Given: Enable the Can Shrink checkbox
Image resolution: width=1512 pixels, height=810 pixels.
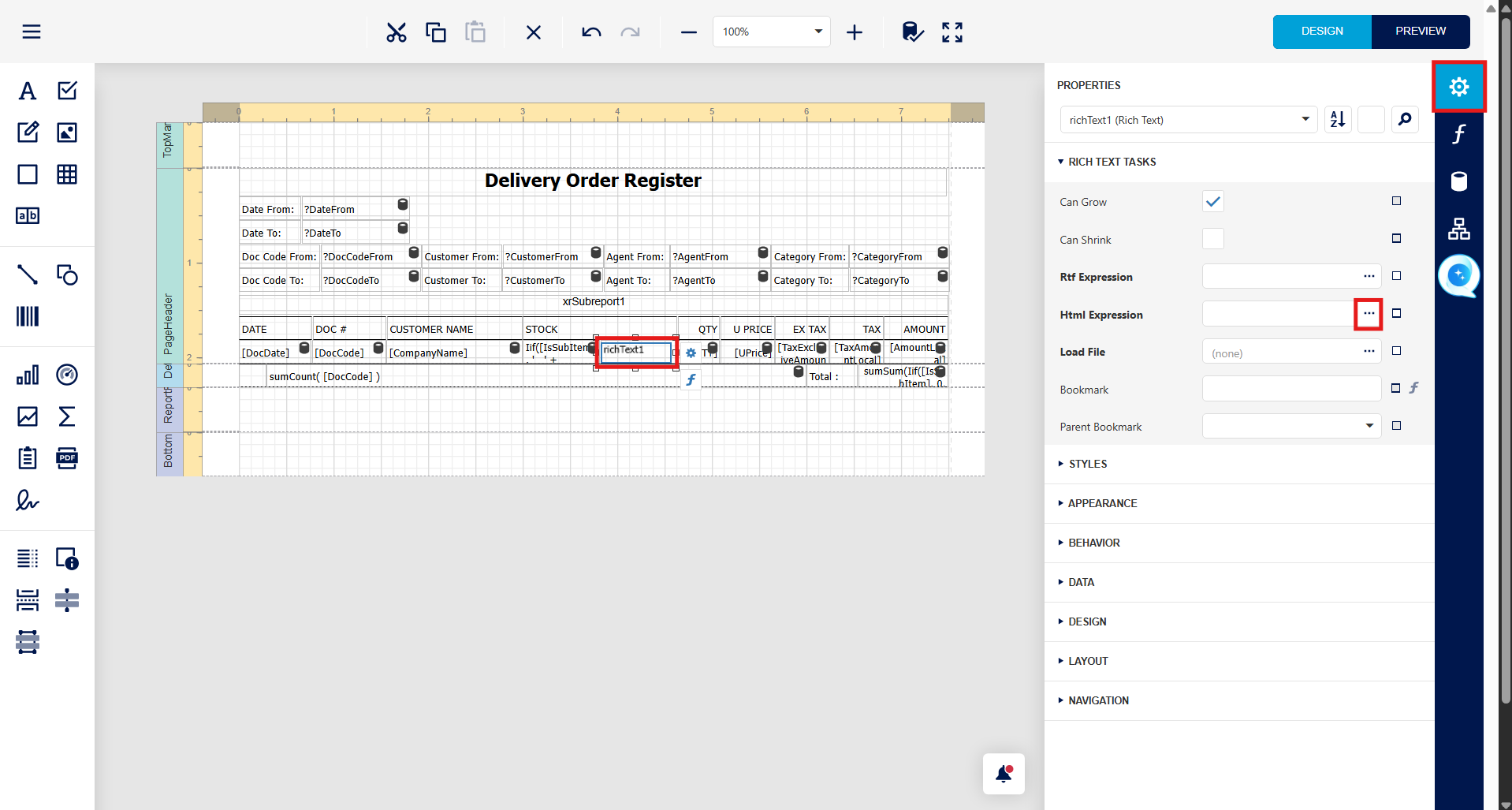Looking at the screenshot, I should (x=1212, y=239).
